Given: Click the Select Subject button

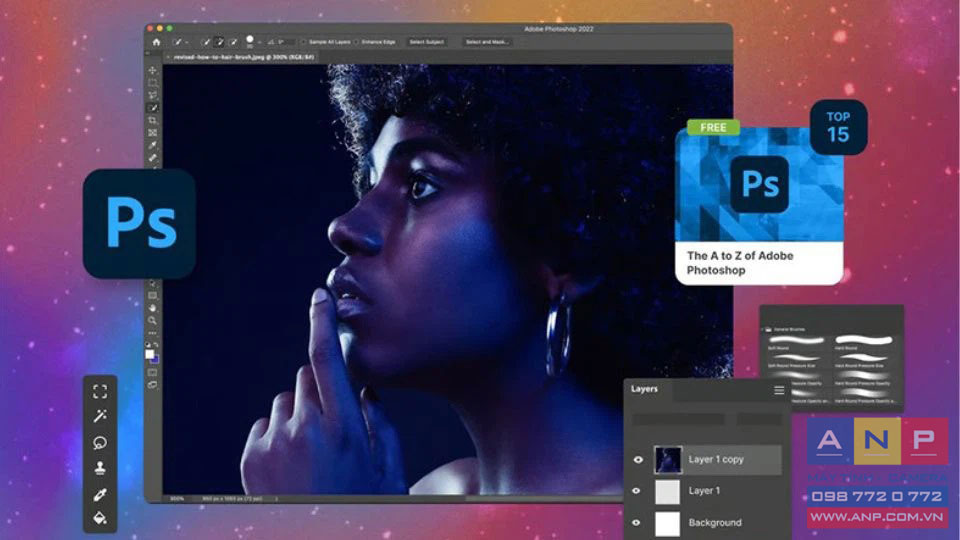Looking at the screenshot, I should [x=427, y=42].
